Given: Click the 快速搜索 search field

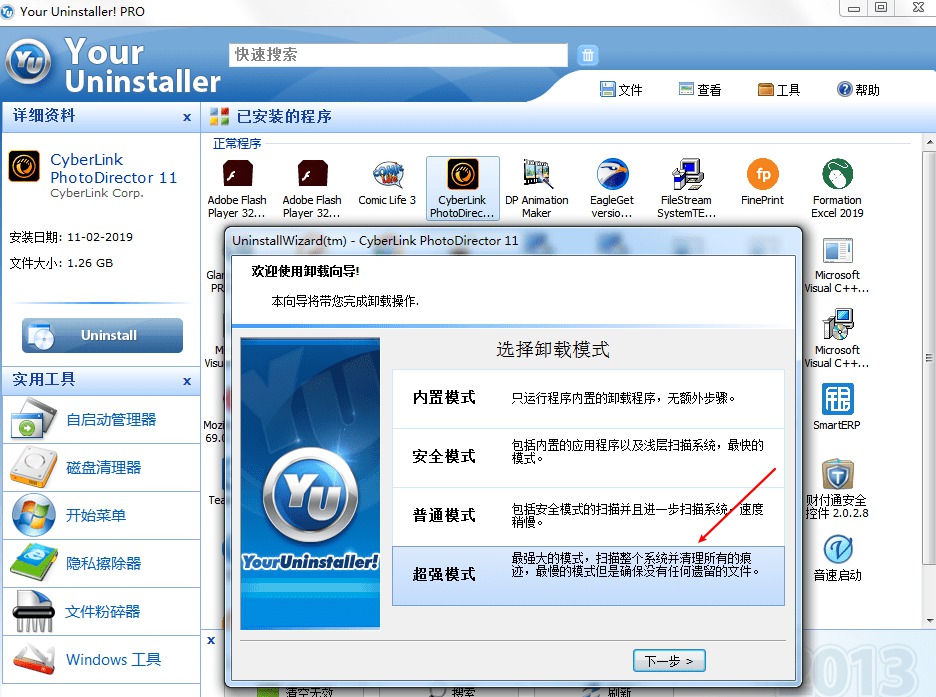Looking at the screenshot, I should [x=398, y=55].
